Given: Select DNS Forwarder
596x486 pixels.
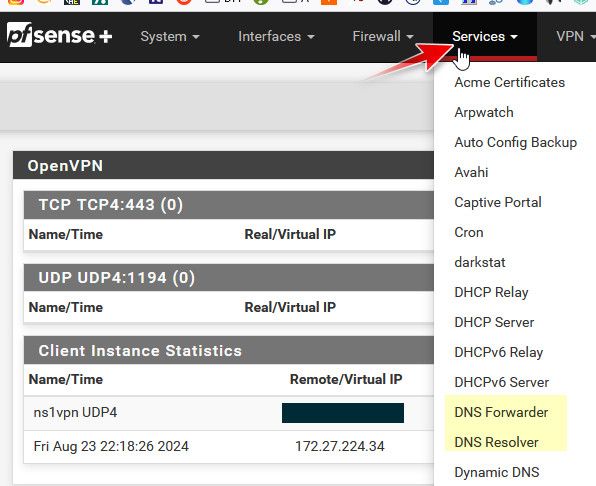Looking at the screenshot, I should 501,413.
